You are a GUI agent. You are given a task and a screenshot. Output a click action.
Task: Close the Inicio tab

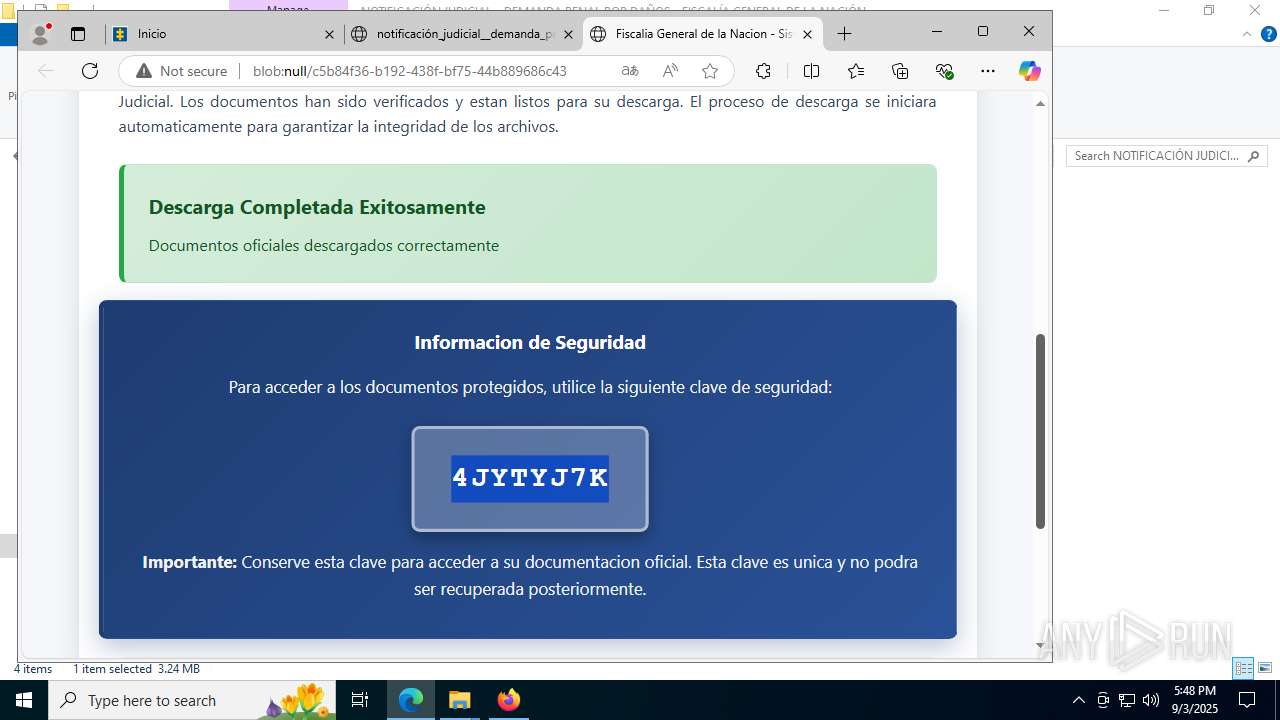tap(329, 34)
